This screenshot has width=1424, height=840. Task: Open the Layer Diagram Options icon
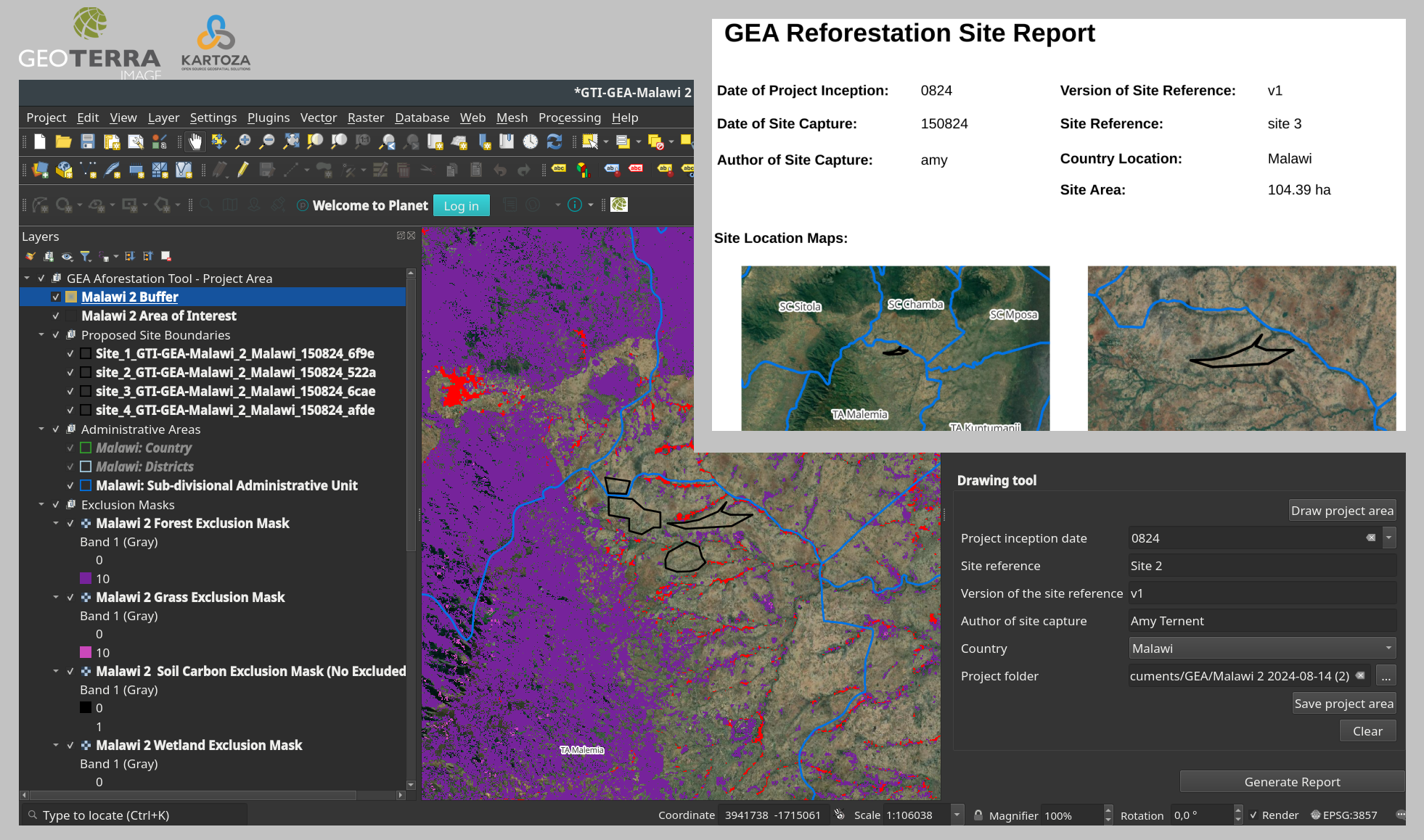click(x=583, y=170)
